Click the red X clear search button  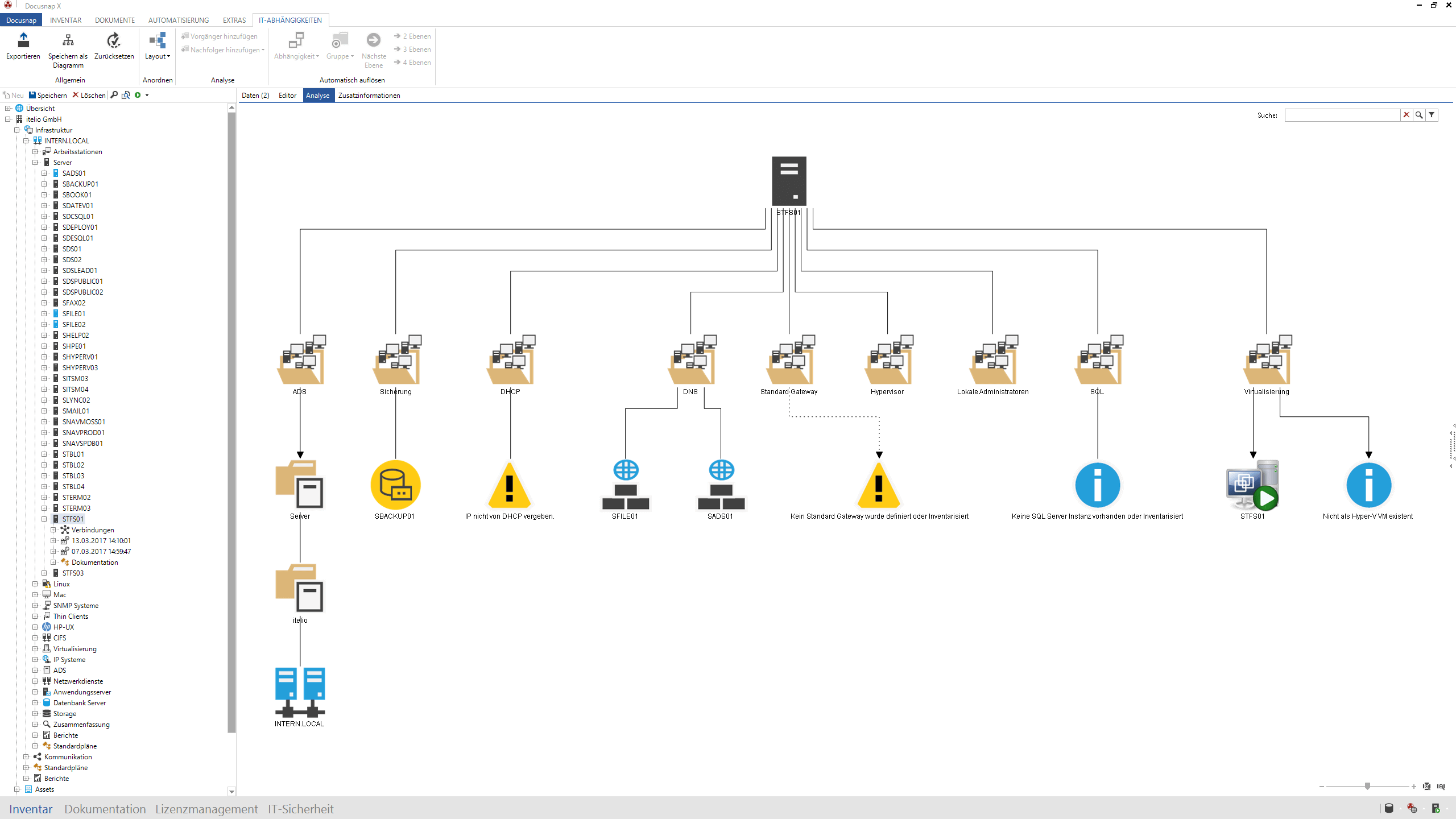pos(1407,115)
